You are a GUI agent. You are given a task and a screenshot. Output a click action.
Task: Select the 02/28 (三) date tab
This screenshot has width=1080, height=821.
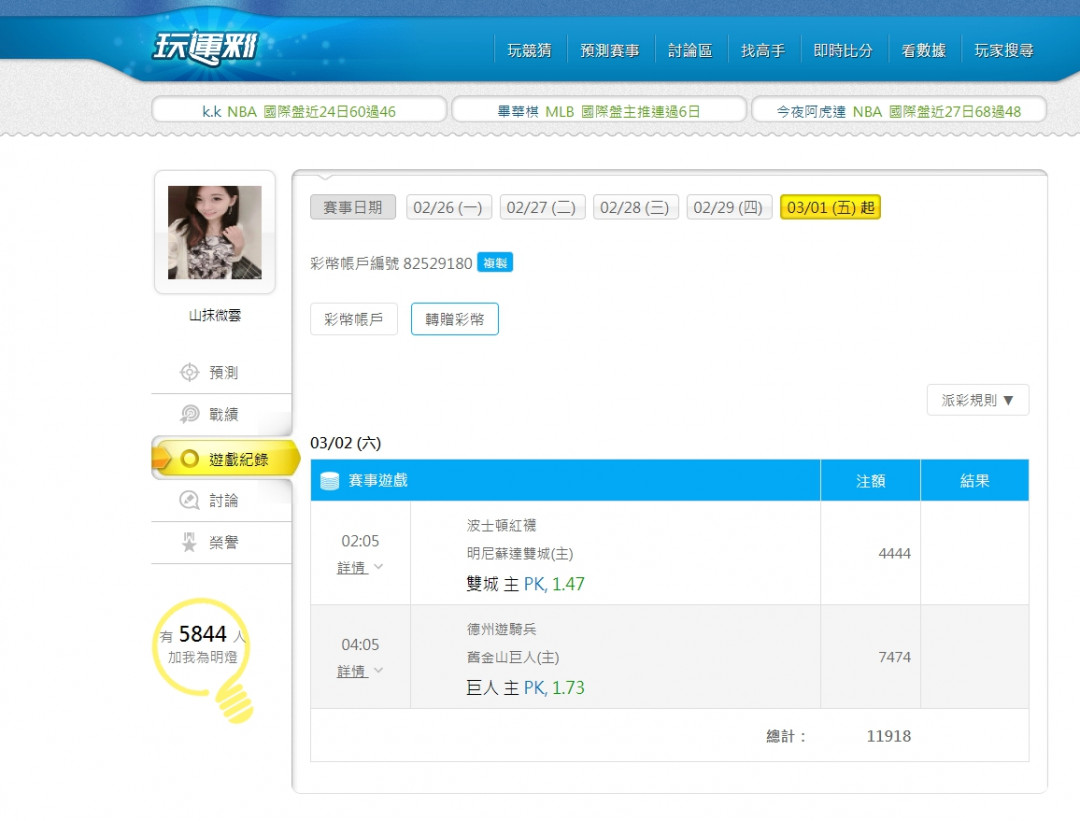tap(634, 207)
